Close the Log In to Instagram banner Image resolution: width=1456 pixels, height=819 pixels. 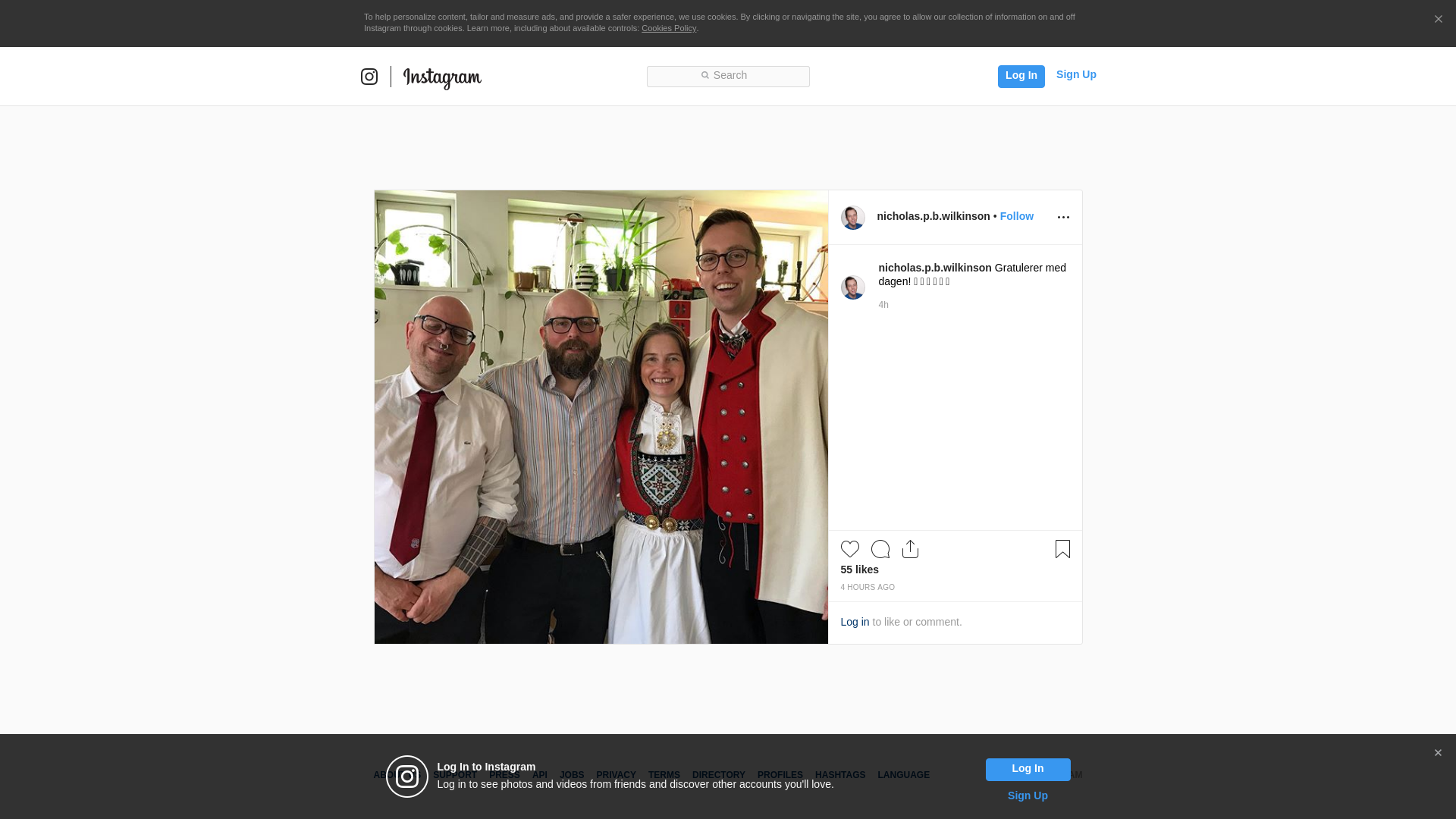tap(1438, 753)
